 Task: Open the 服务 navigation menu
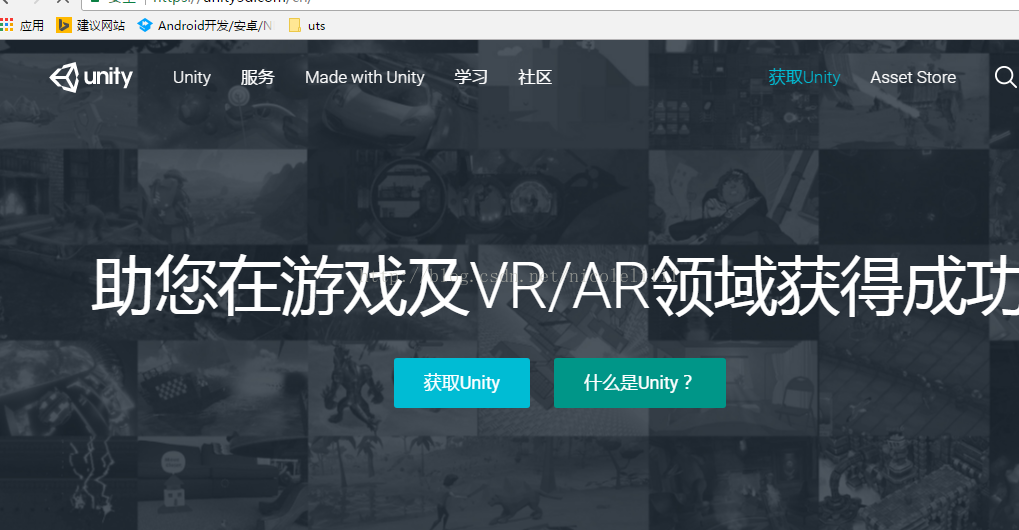click(x=257, y=77)
